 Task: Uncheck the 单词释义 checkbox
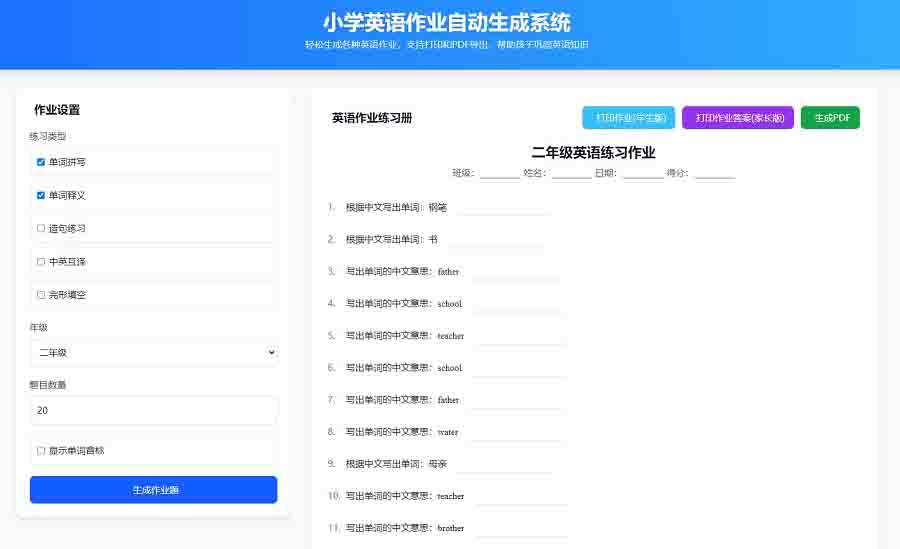coord(41,195)
